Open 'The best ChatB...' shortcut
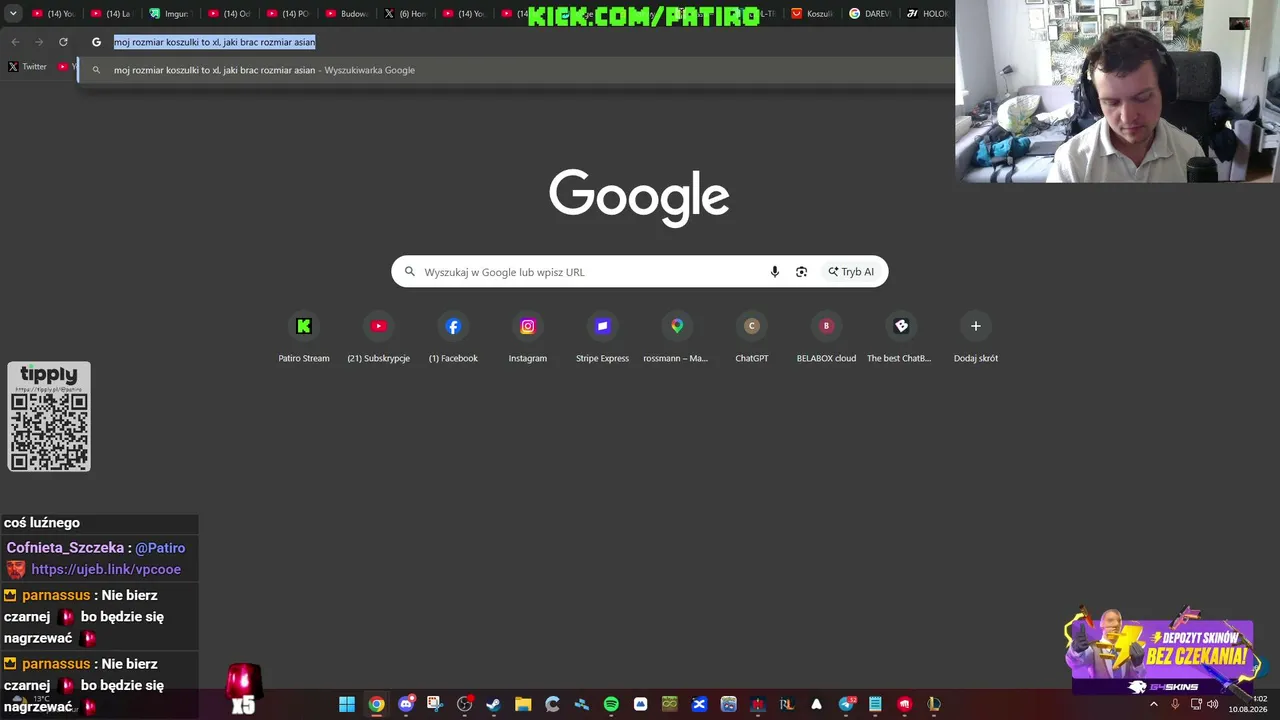Image resolution: width=1280 pixels, height=720 pixels. (901, 338)
